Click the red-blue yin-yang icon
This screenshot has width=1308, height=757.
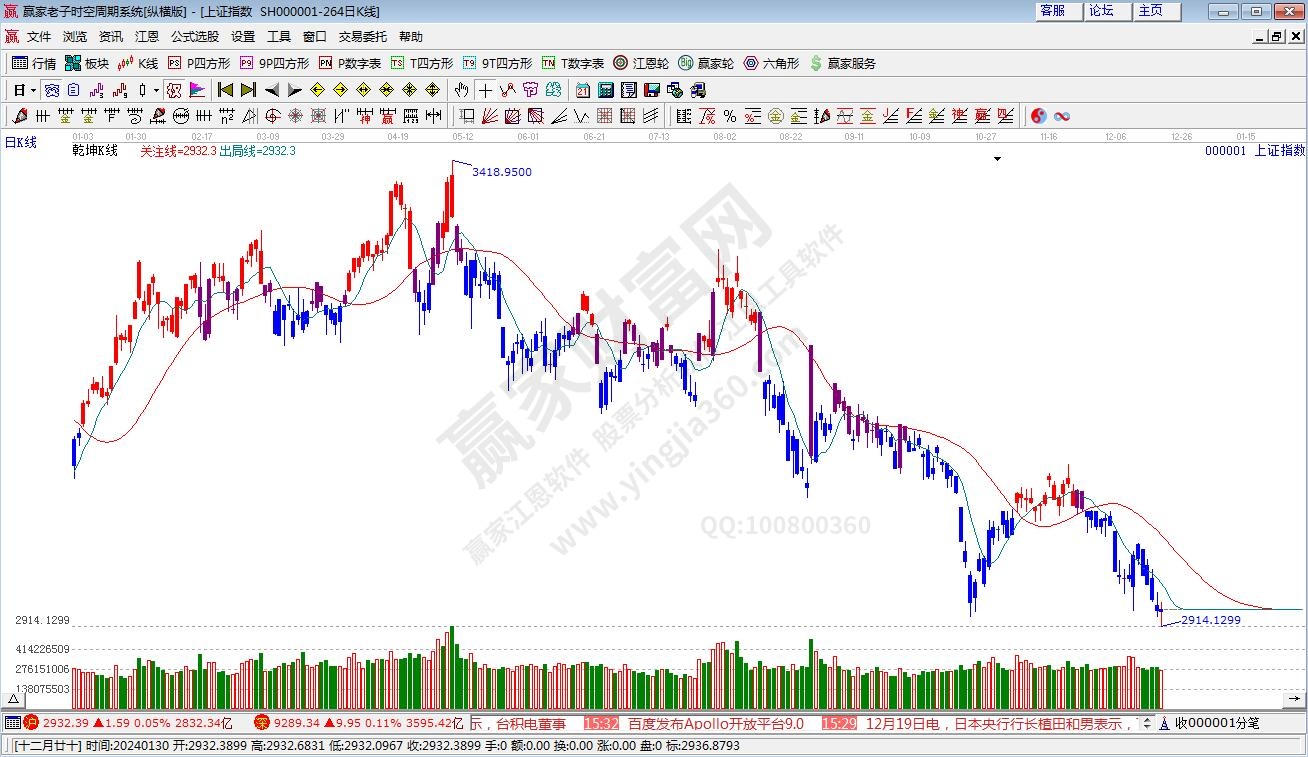pyautogui.click(x=1039, y=116)
